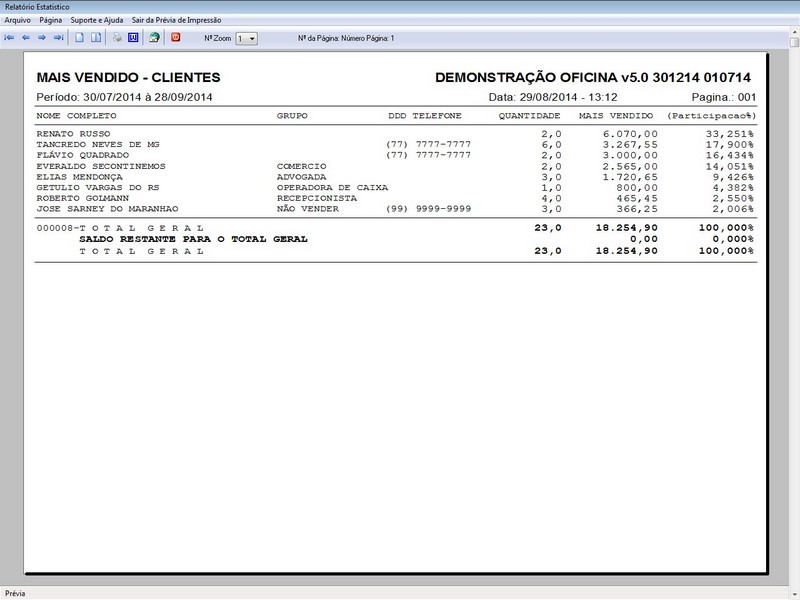Advance to next page arrow
Screen dimensions: 800x600
42,38
